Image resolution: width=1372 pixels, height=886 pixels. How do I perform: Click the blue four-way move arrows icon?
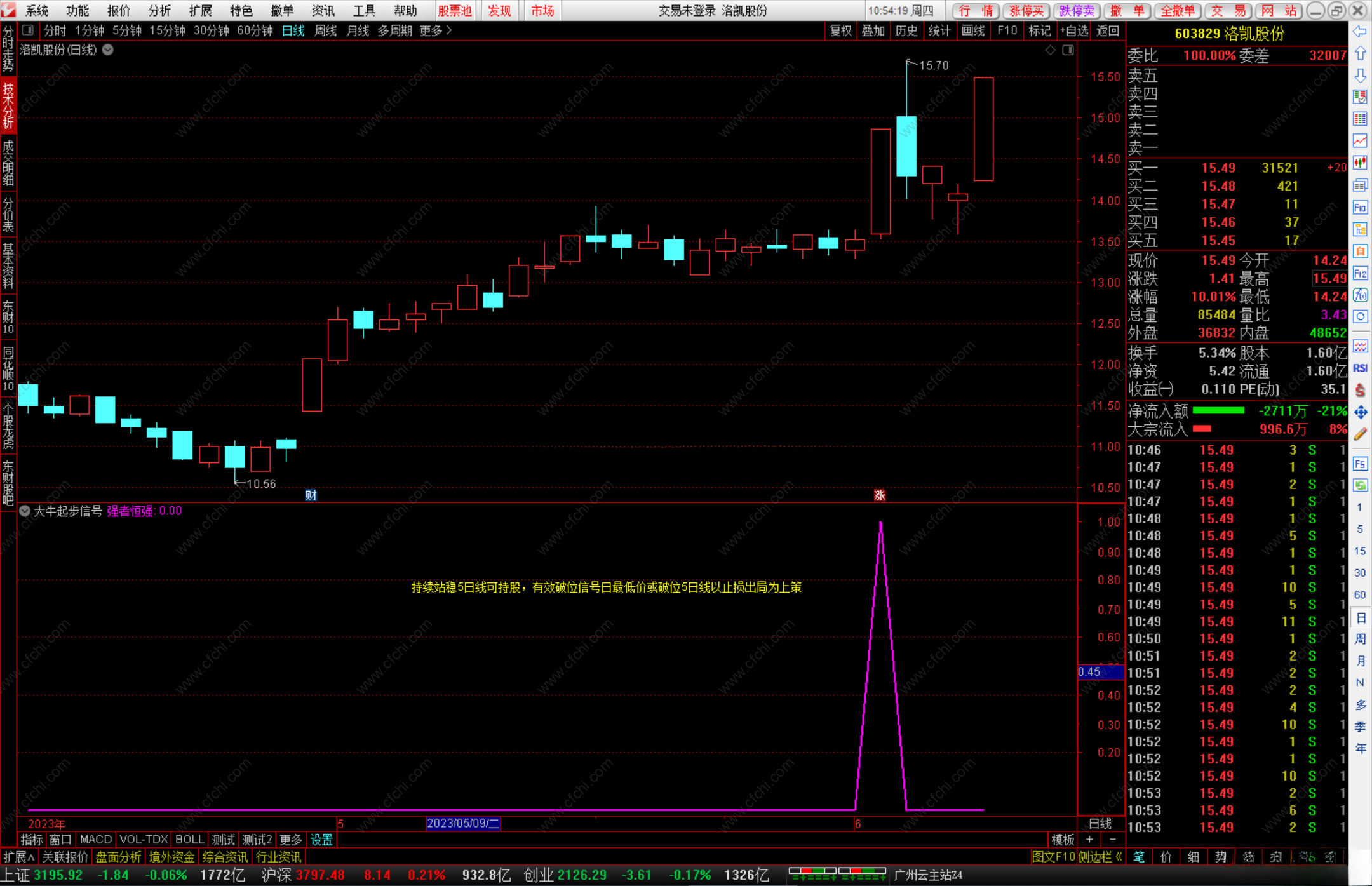1360,413
